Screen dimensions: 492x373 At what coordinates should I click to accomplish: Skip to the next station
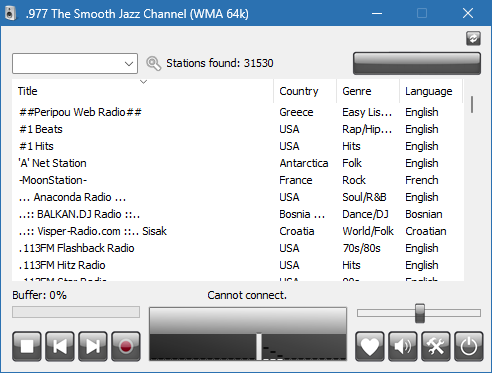pyautogui.click(x=93, y=346)
